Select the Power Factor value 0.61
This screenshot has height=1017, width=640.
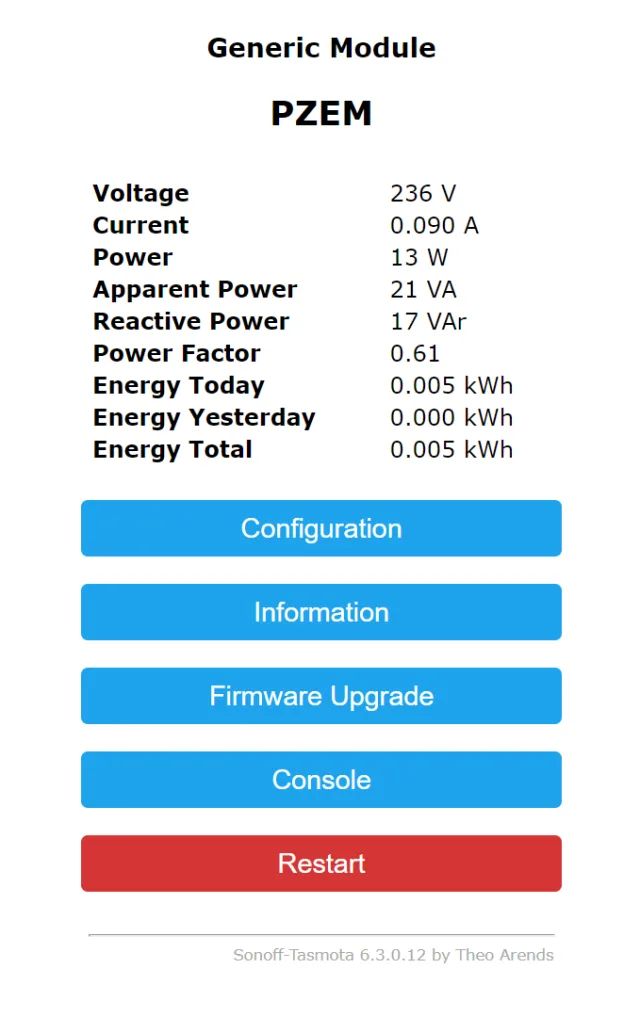tap(414, 353)
